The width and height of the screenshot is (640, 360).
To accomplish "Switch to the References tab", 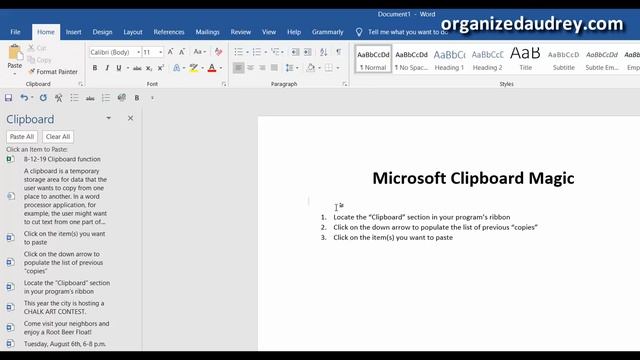I will [169, 32].
